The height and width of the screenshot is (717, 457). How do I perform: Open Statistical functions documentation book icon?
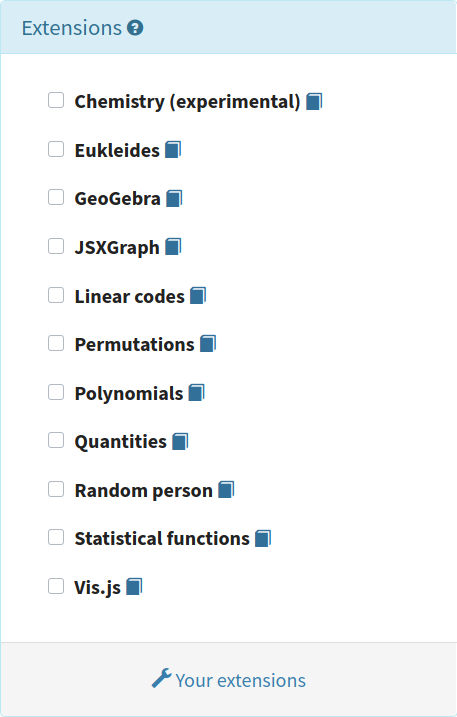coord(263,539)
